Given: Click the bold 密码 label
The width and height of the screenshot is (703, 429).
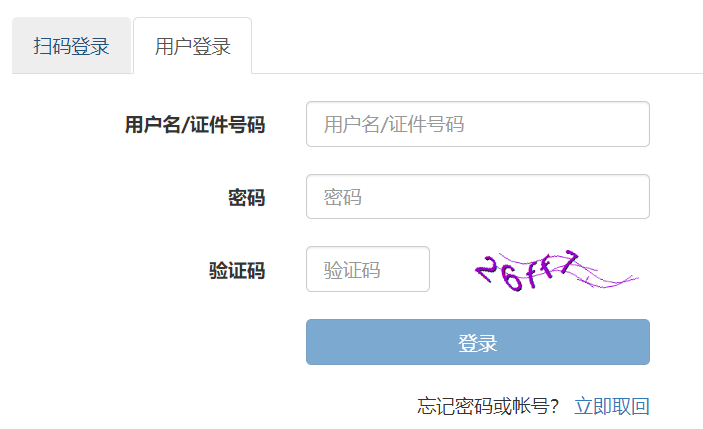Looking at the screenshot, I should pos(246,198).
